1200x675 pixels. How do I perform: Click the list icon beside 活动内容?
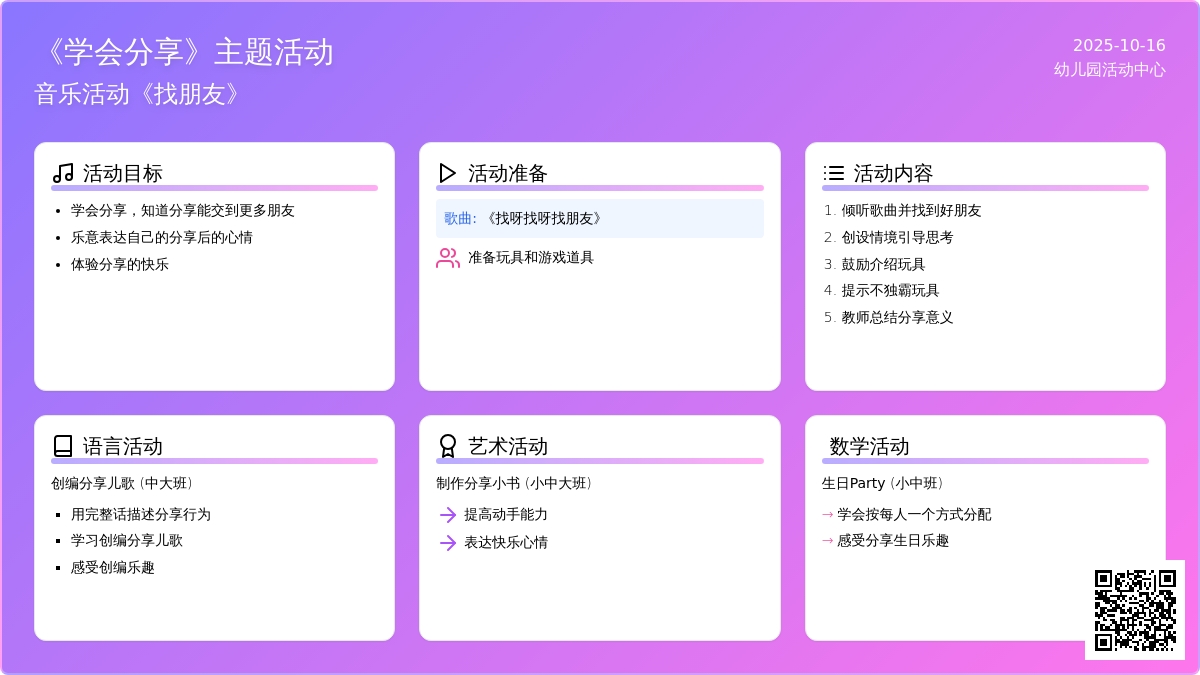click(x=833, y=173)
